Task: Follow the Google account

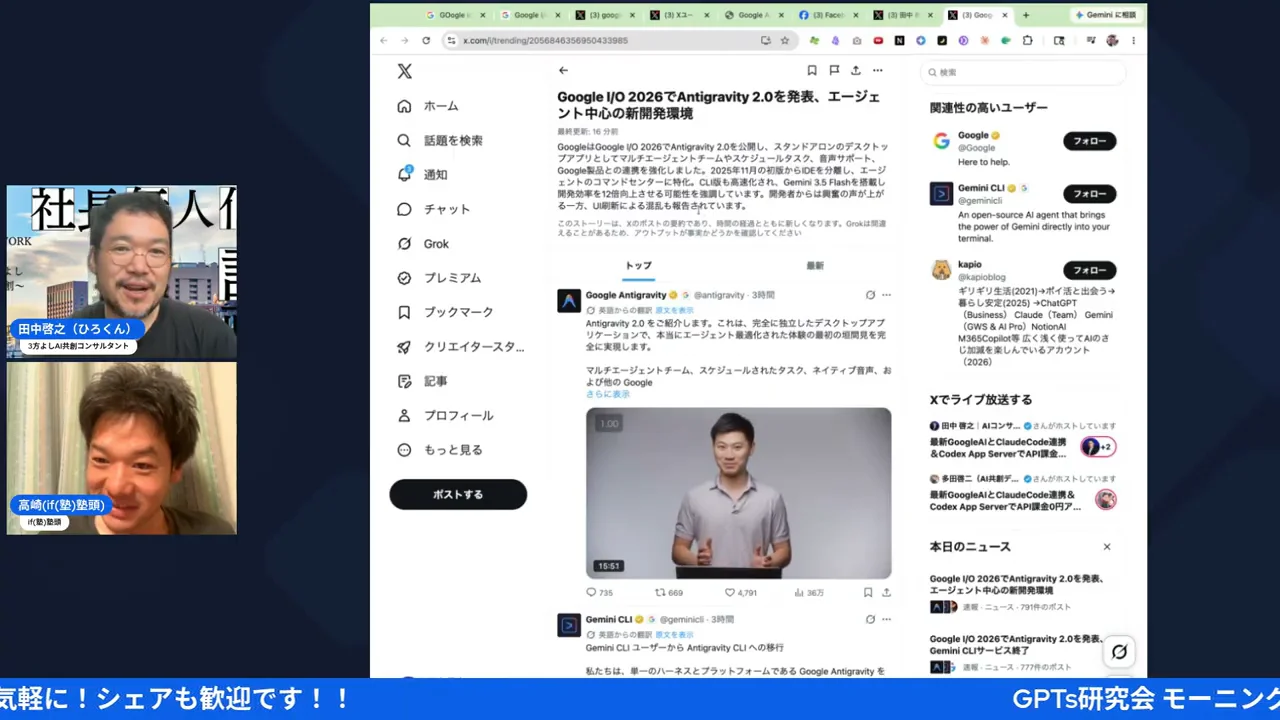Action: [1089, 141]
